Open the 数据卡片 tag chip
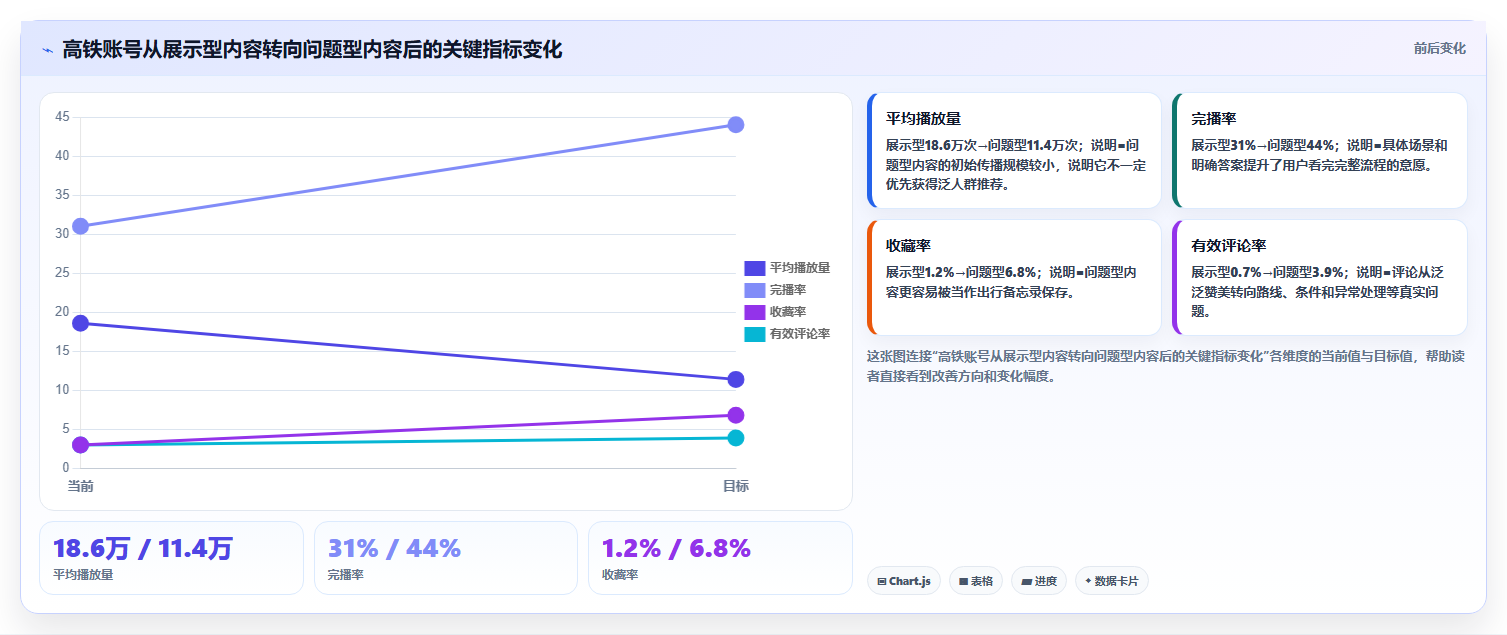Screen dimensions: 1507x635 click(1111, 581)
